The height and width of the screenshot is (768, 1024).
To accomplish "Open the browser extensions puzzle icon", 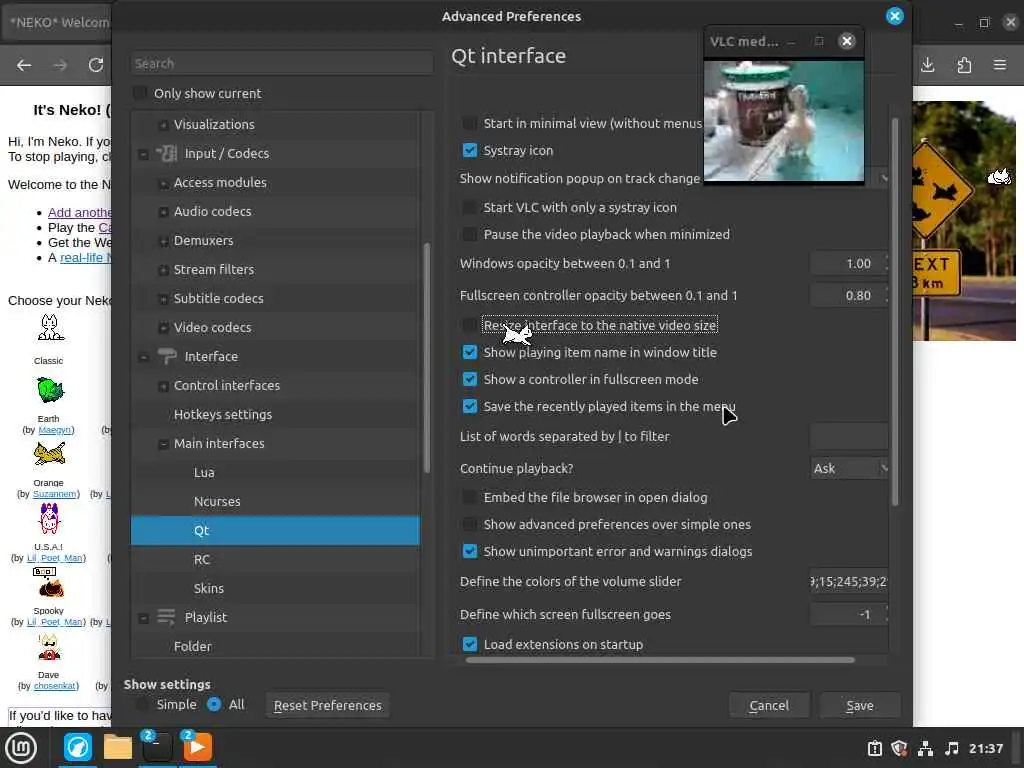I will 965,65.
